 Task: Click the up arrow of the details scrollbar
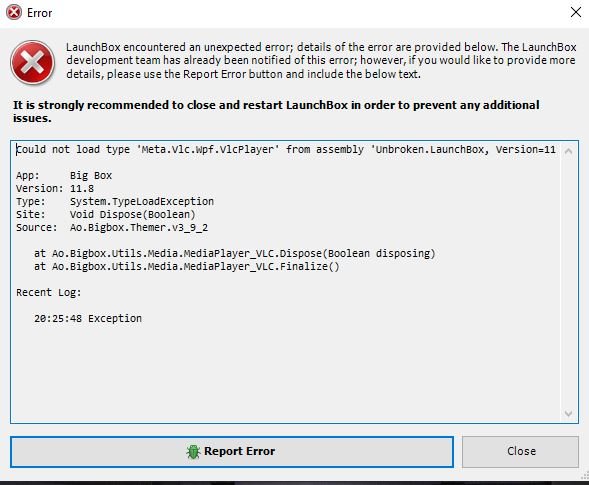click(569, 151)
